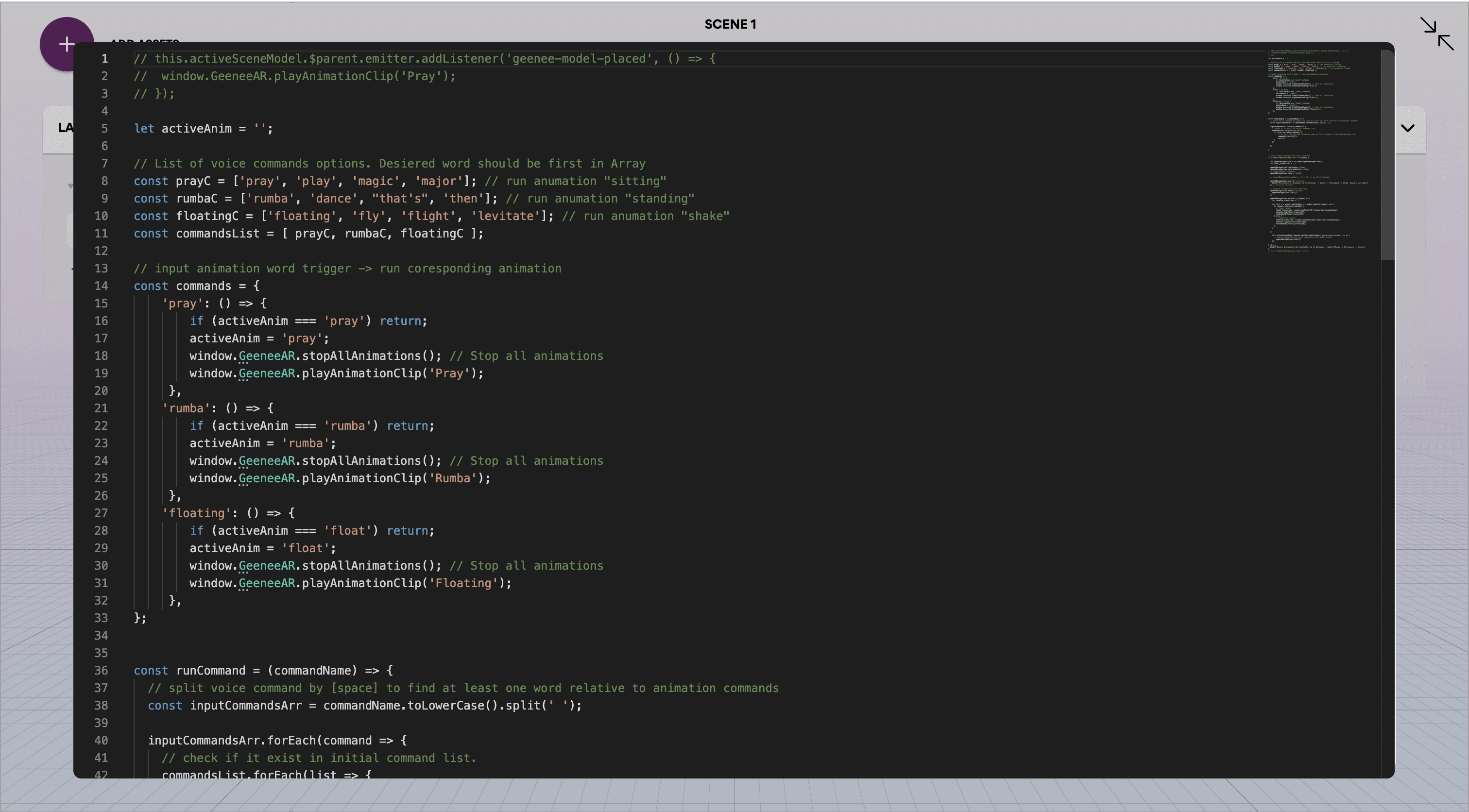The width and height of the screenshot is (1469, 812).
Task: Click line number 1 in the gutter
Action: 104,58
